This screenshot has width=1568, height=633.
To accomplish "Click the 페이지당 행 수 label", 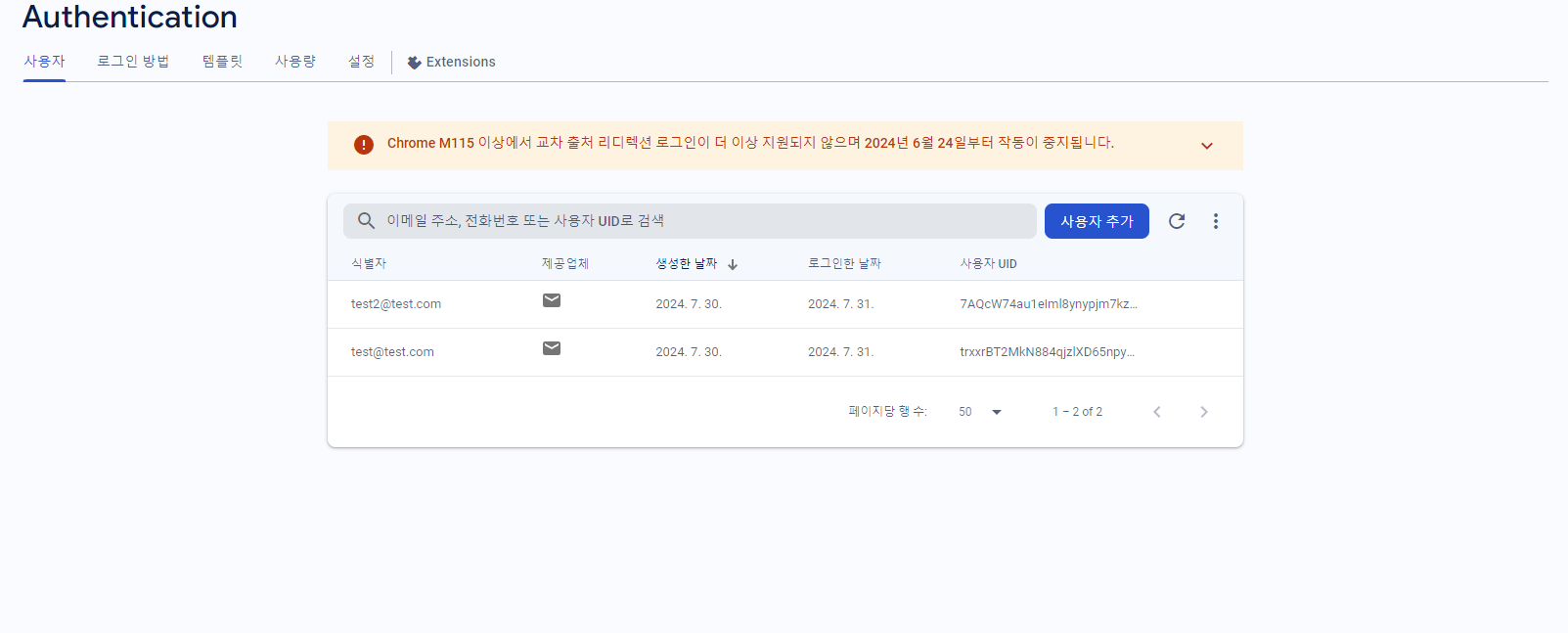I will tap(888, 412).
